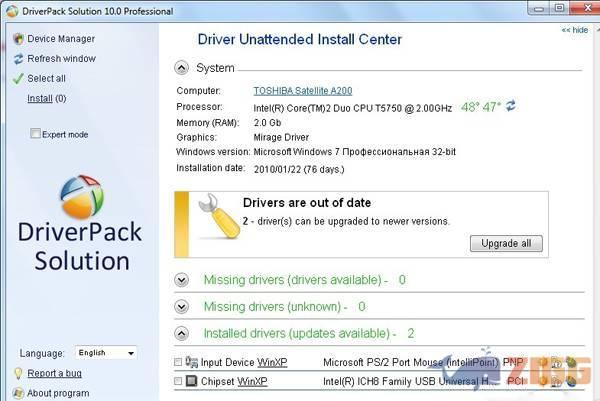
Task: Click the Refresh window arrows icon
Action: pos(18,59)
